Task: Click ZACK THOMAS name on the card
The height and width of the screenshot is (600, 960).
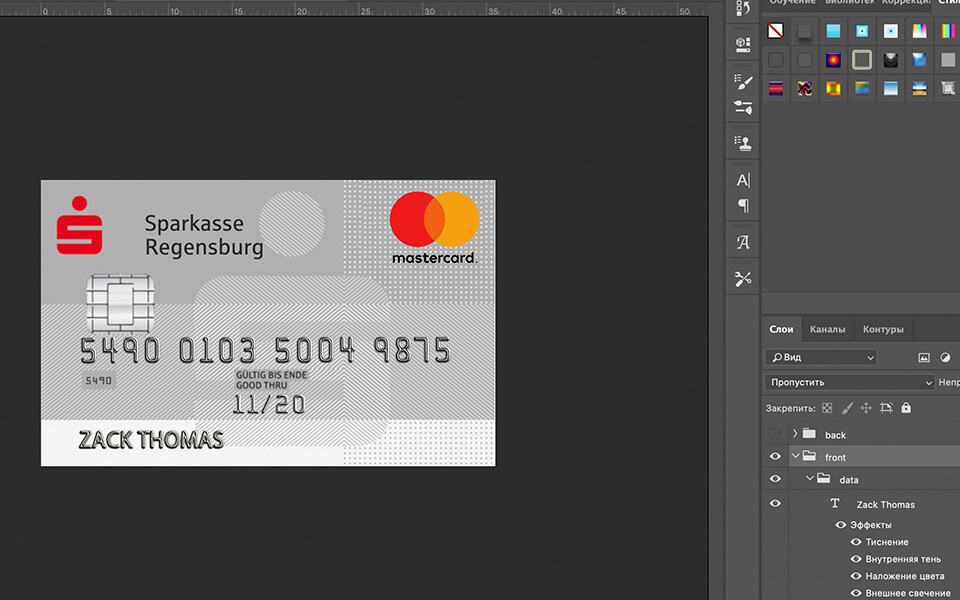Action: pos(151,440)
